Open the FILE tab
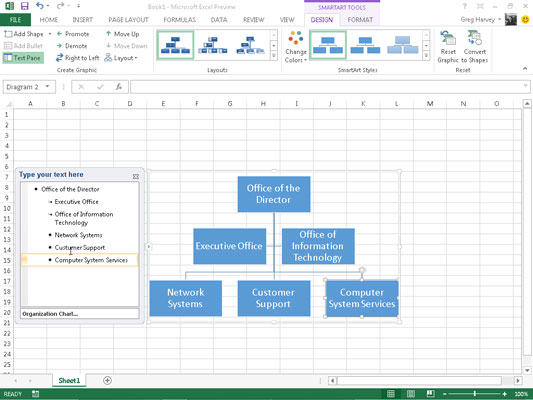The height and width of the screenshot is (400, 533). pos(15,20)
